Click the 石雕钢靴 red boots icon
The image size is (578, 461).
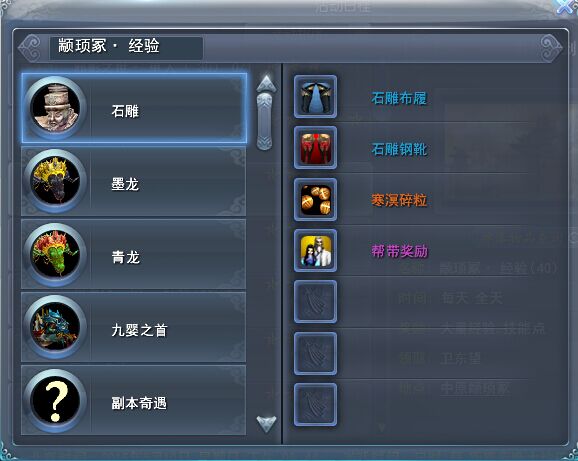(316, 148)
